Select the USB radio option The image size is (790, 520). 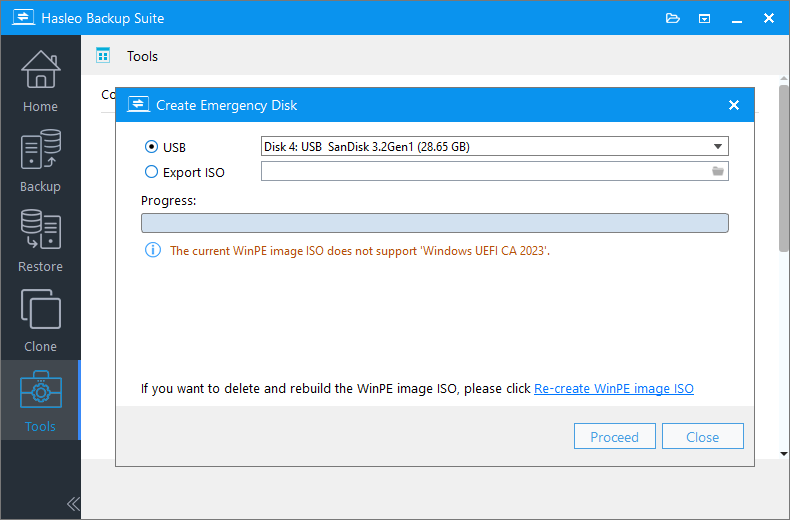[165, 147]
